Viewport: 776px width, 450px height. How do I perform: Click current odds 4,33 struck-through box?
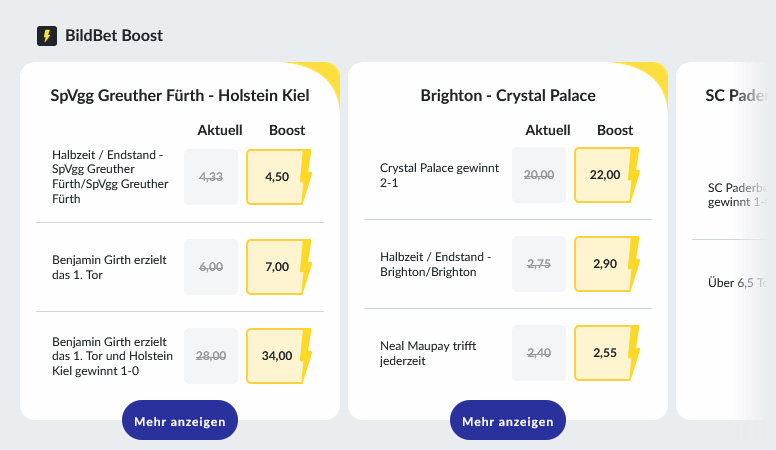[x=211, y=177]
